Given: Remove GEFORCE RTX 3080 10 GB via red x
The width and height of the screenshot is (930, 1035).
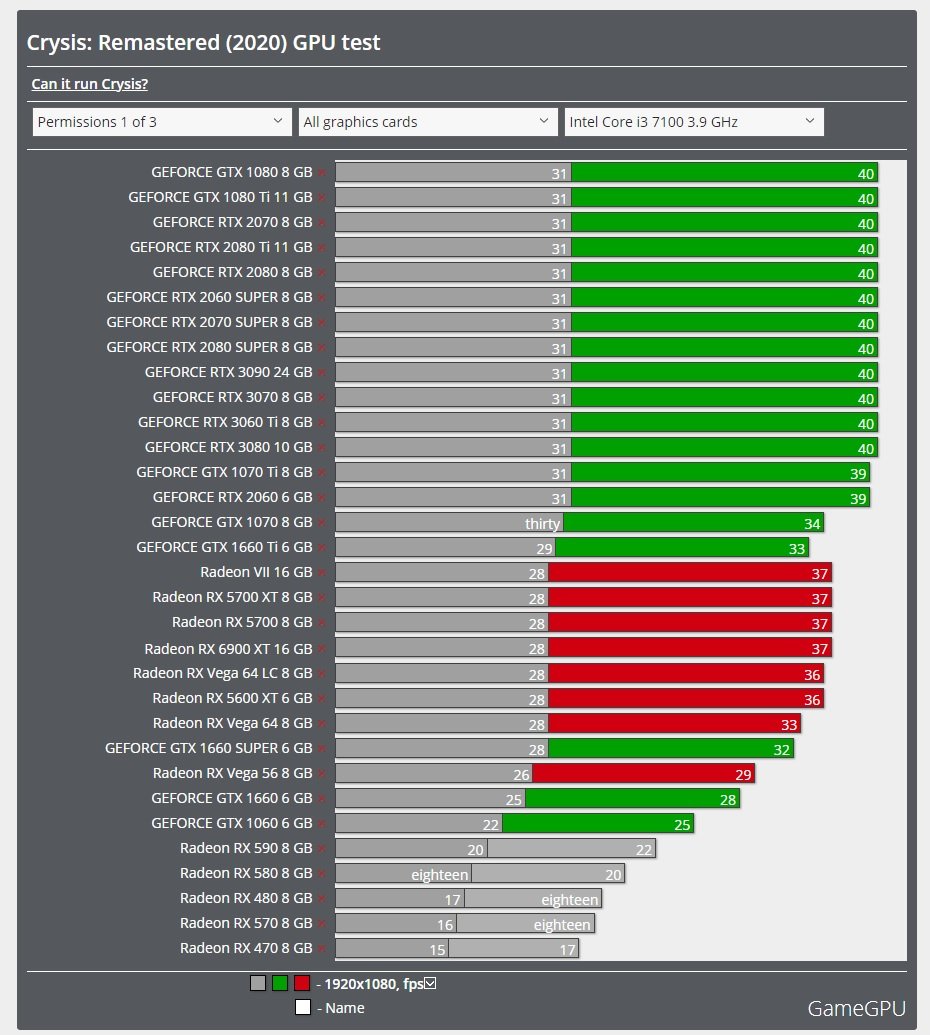Looking at the screenshot, I should [x=321, y=448].
